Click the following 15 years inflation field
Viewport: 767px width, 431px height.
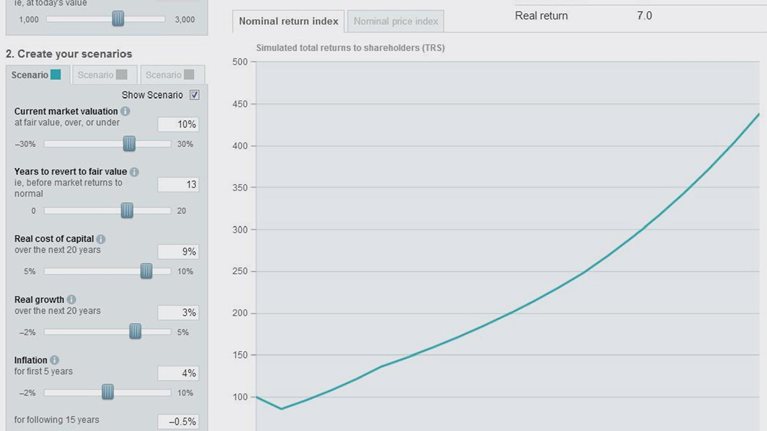[x=179, y=421]
